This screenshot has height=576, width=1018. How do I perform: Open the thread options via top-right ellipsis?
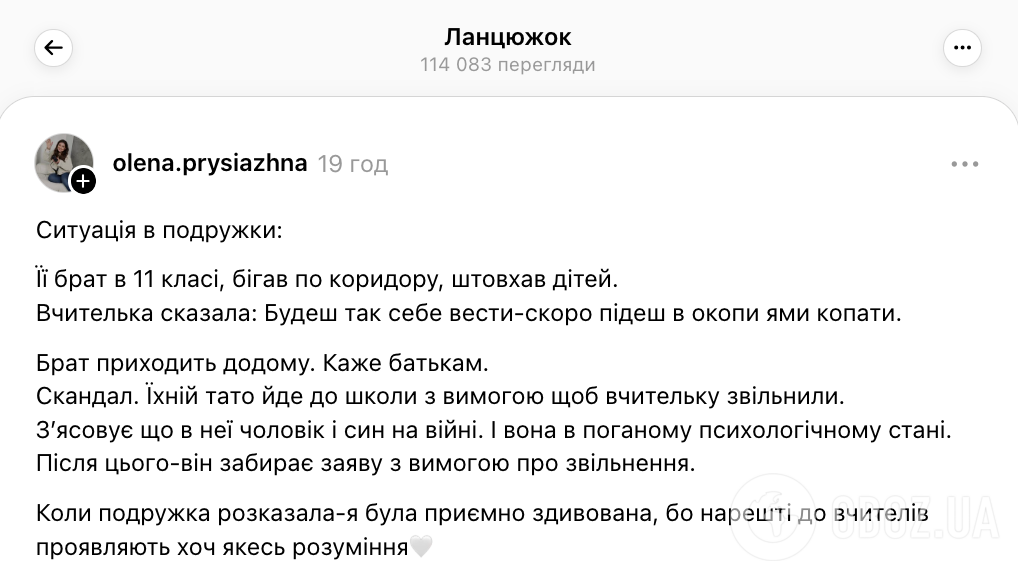click(x=961, y=48)
